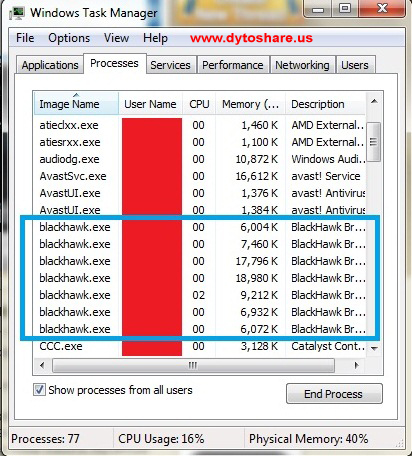This screenshot has height=456, width=412.
Task: Select the AvastSvc.exe process row
Action: tap(200, 176)
